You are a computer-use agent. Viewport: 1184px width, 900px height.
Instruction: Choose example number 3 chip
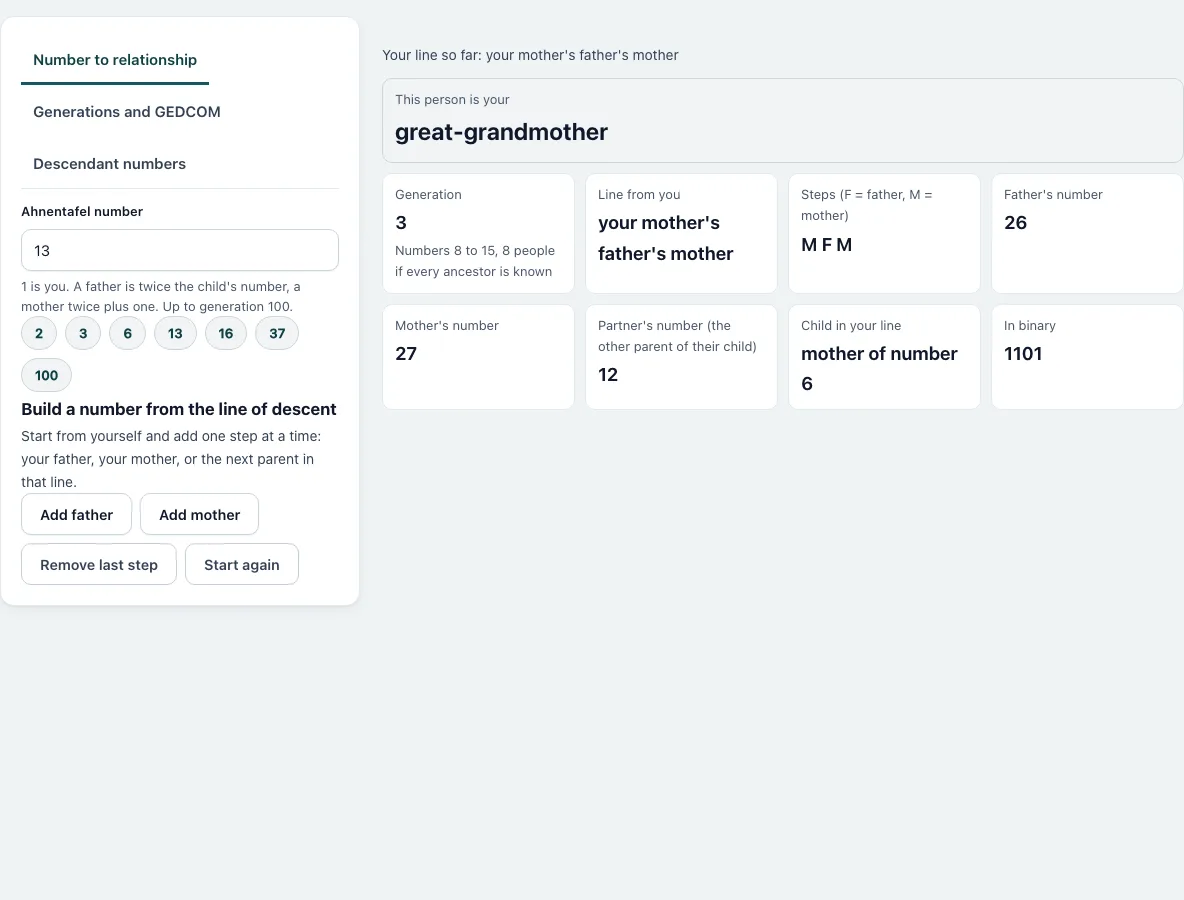(x=83, y=333)
